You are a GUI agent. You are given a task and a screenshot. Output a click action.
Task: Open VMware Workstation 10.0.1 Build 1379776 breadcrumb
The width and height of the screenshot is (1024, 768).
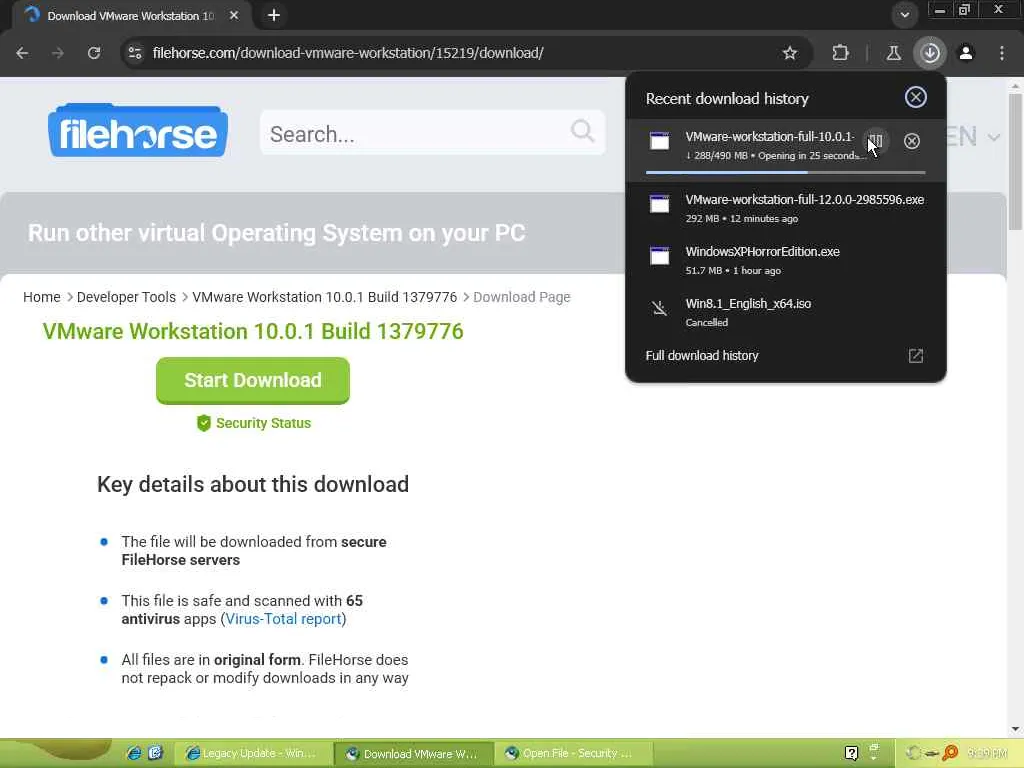click(x=325, y=297)
